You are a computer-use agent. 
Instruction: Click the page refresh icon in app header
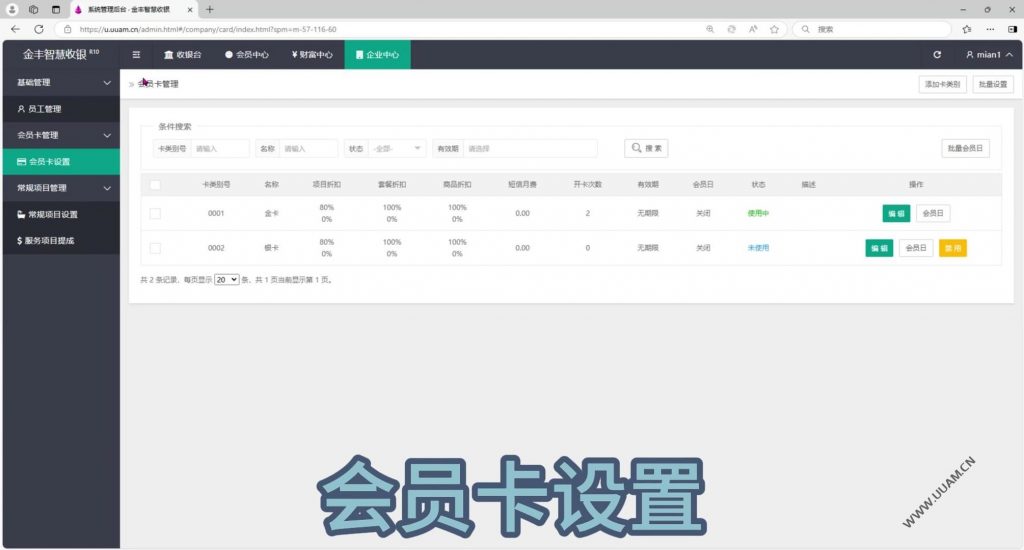coord(937,55)
